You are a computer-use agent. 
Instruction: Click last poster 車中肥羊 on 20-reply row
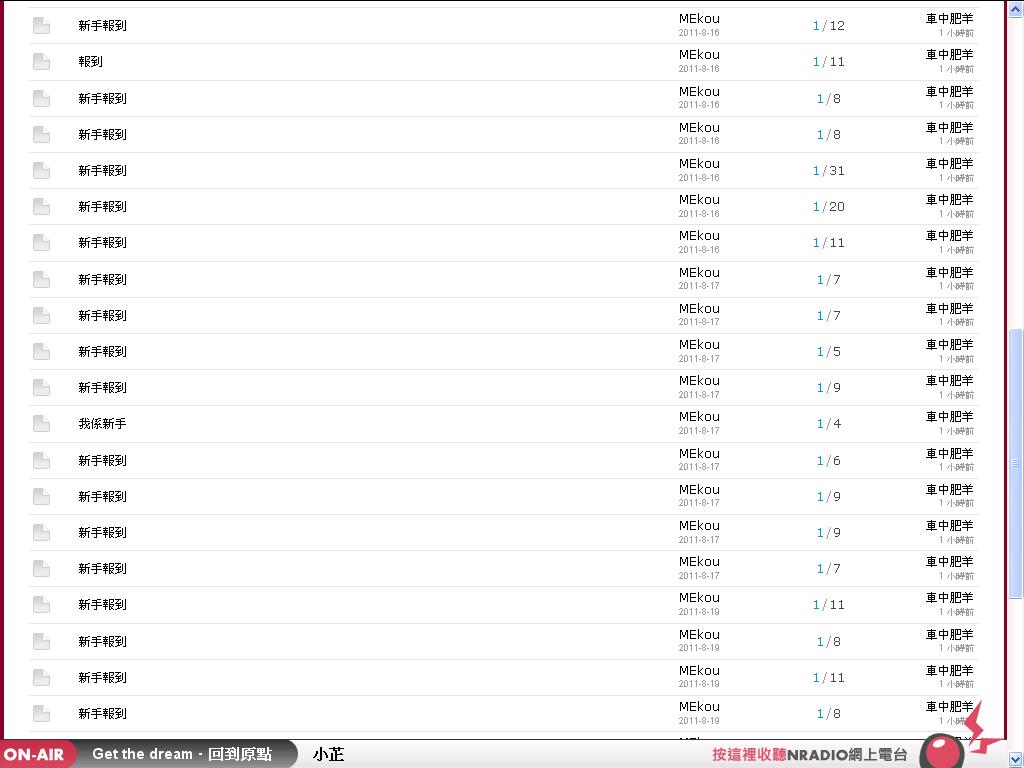950,200
